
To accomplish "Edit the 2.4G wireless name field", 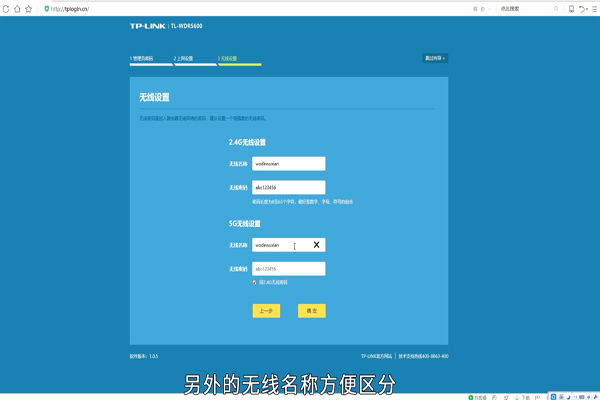I will pos(289,163).
